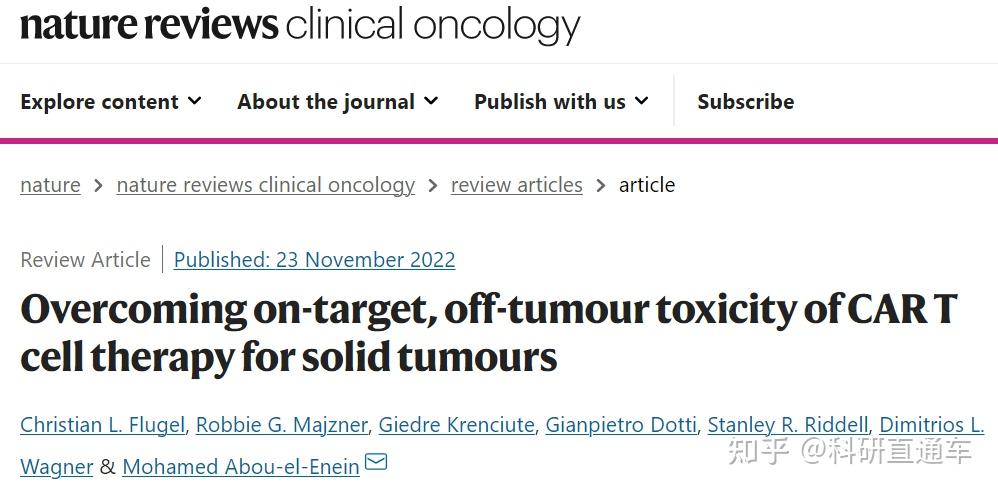Click the Subscribe menu item
Screen dimensions: 998x491
click(745, 102)
